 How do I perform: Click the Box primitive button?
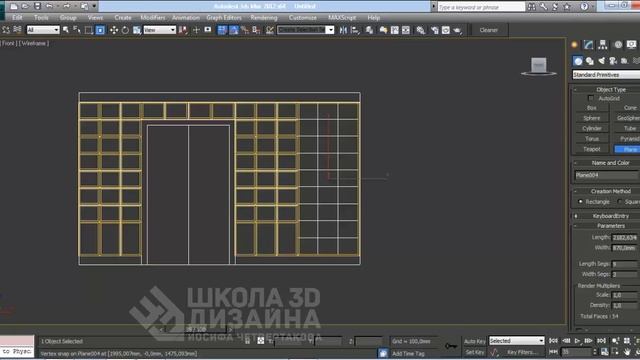point(592,108)
